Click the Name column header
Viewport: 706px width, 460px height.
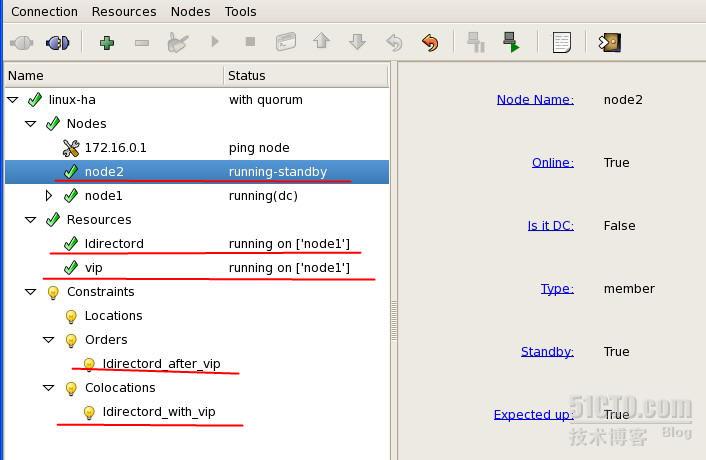coord(114,76)
